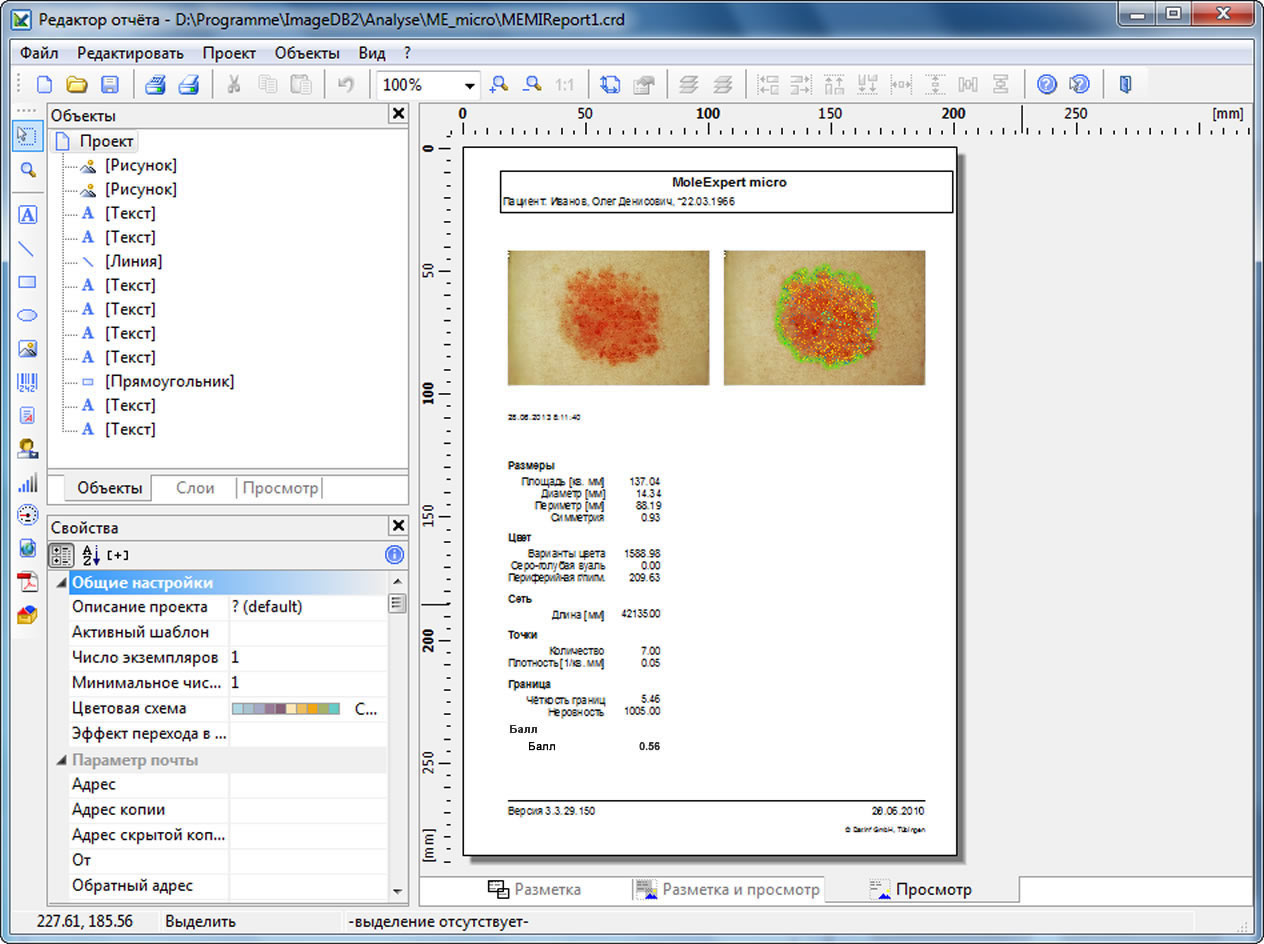
Task: Click the blue info icon in Свойства panel
Action: pyautogui.click(x=395, y=555)
